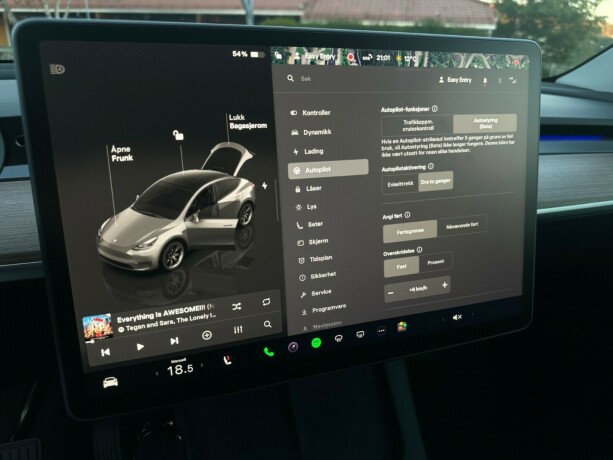The width and height of the screenshot is (613, 460).
Task: Tap the red dashcam recording icon
Action: pyautogui.click(x=351, y=58)
